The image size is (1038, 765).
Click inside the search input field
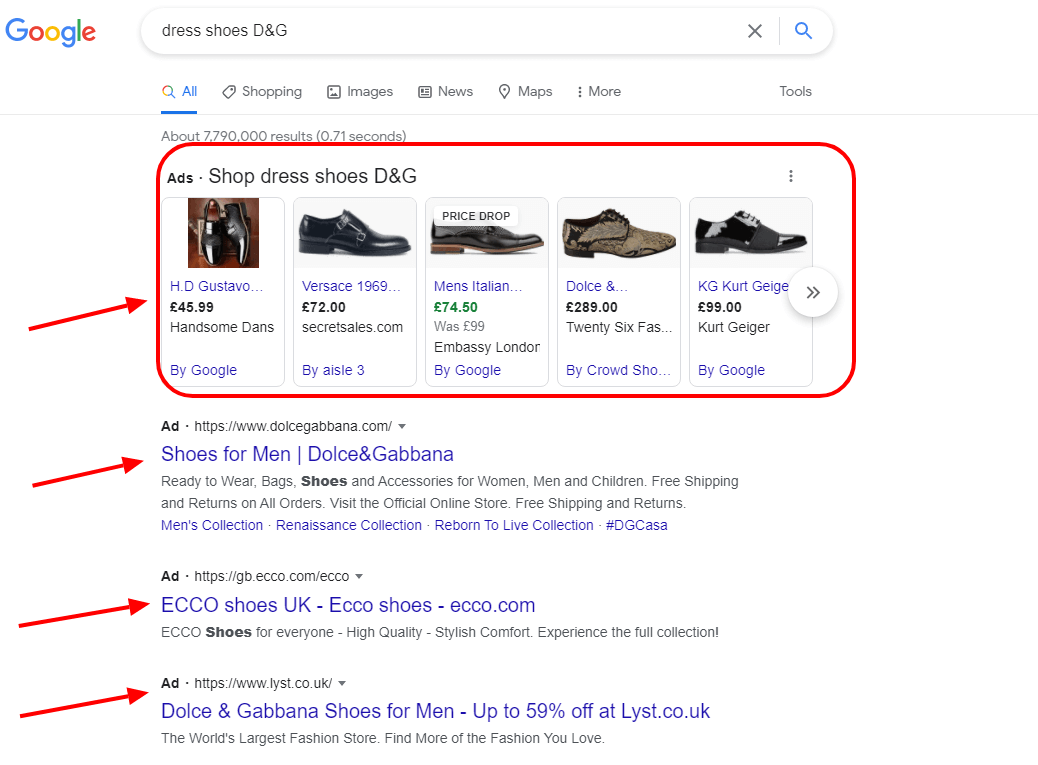pyautogui.click(x=400, y=31)
